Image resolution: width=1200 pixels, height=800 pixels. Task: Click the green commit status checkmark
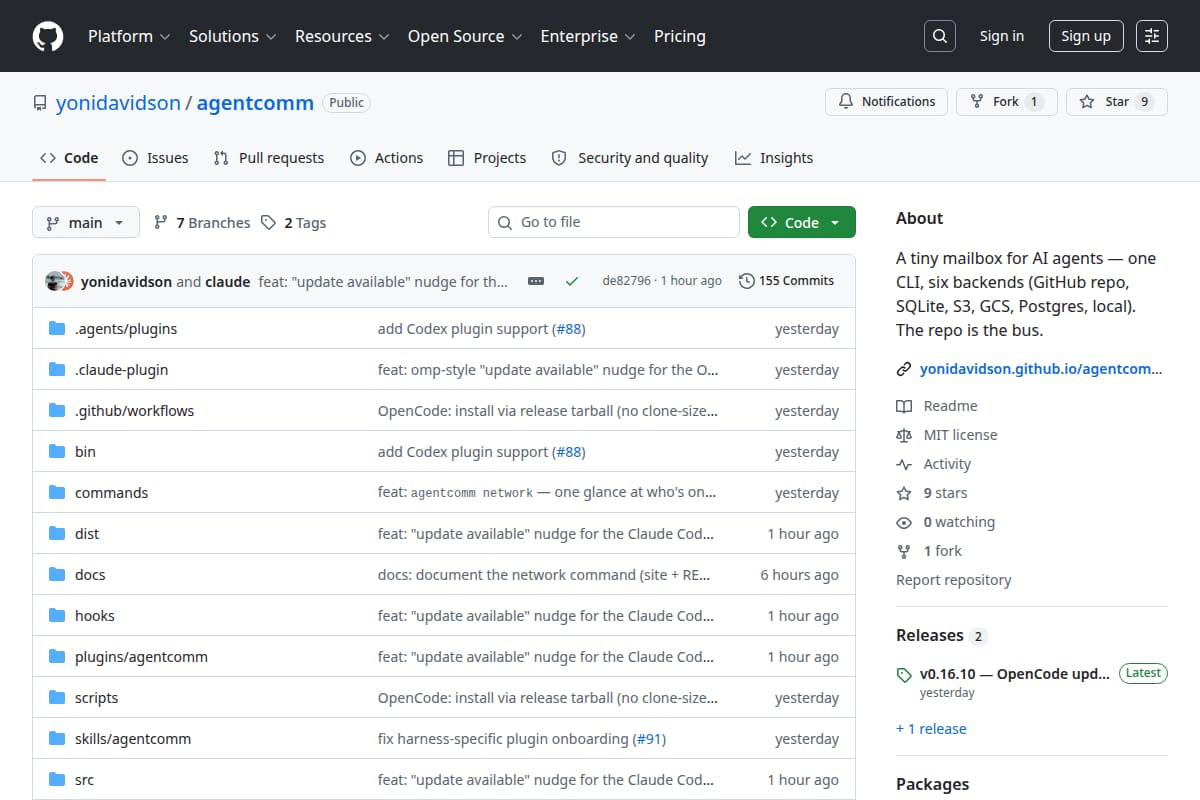pos(572,281)
